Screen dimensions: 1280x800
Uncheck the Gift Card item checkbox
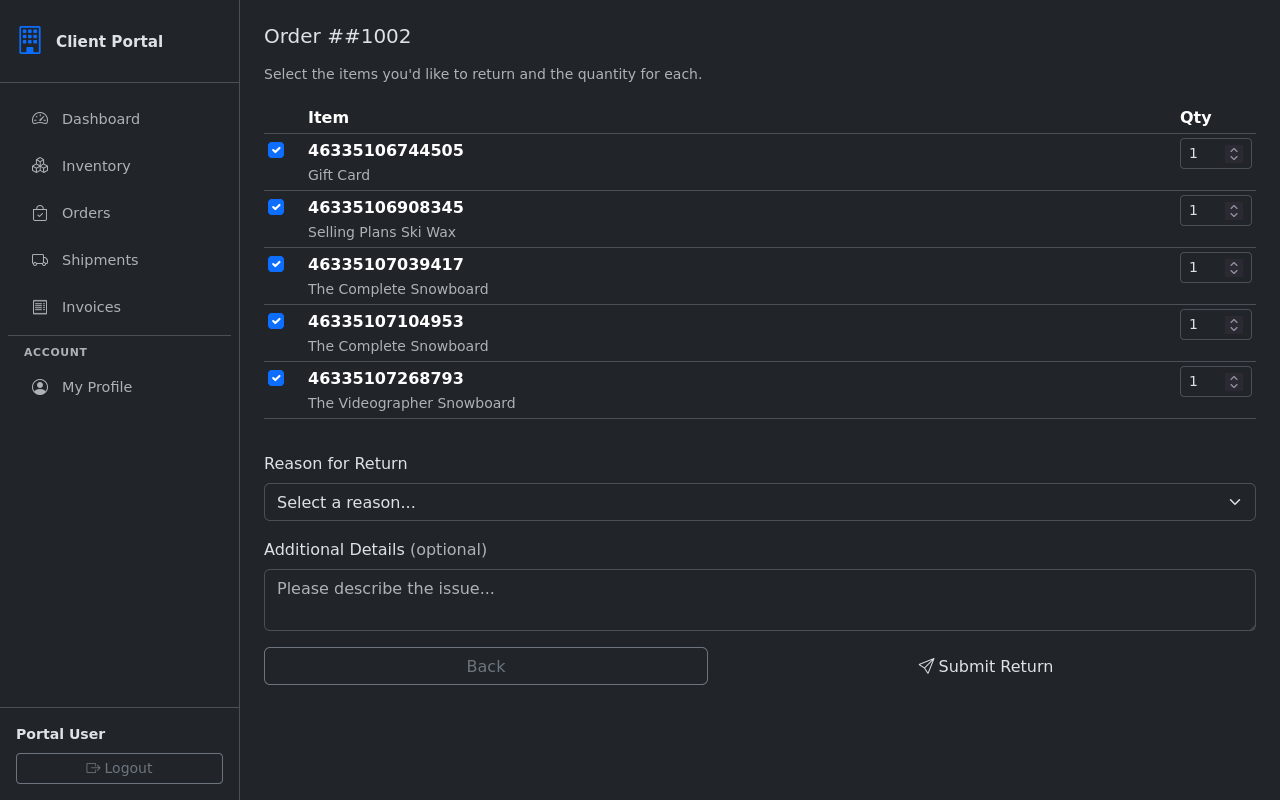click(x=276, y=150)
